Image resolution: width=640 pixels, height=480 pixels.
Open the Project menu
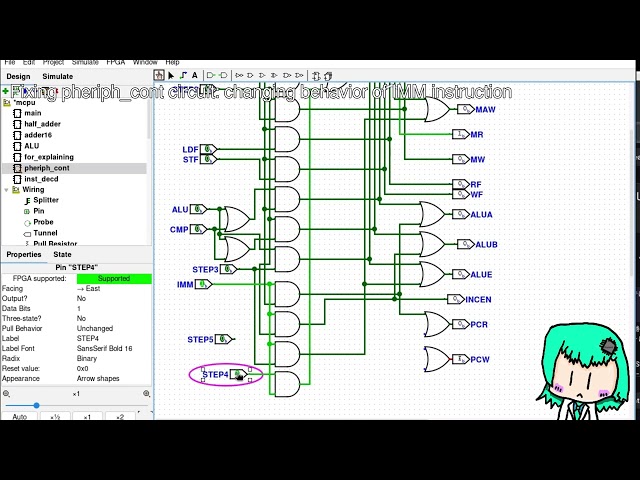point(53,62)
